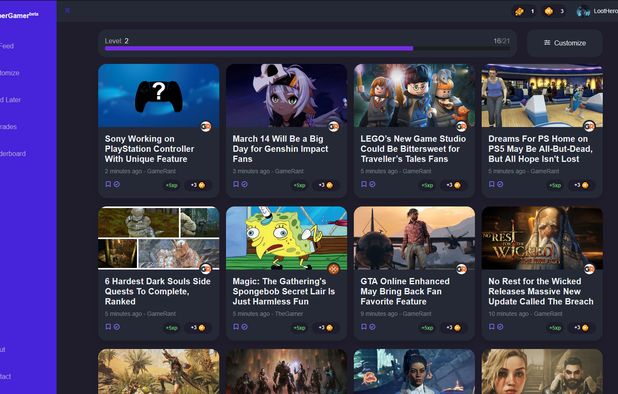Click the LEGO Harry Potter thumbnail
The width and height of the screenshot is (618, 394).
tap(414, 96)
